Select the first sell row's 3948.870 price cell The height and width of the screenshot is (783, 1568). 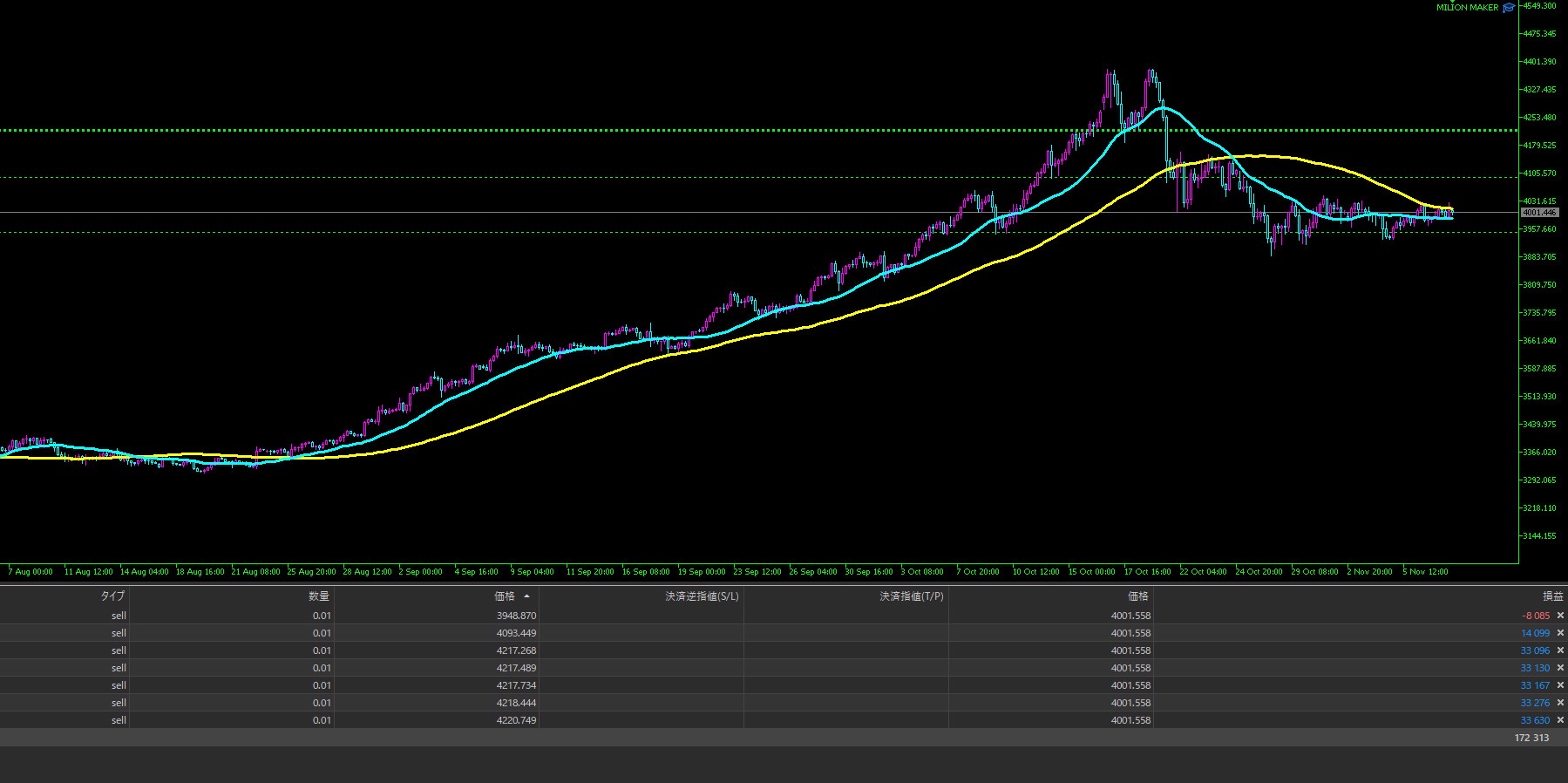[x=516, y=616]
